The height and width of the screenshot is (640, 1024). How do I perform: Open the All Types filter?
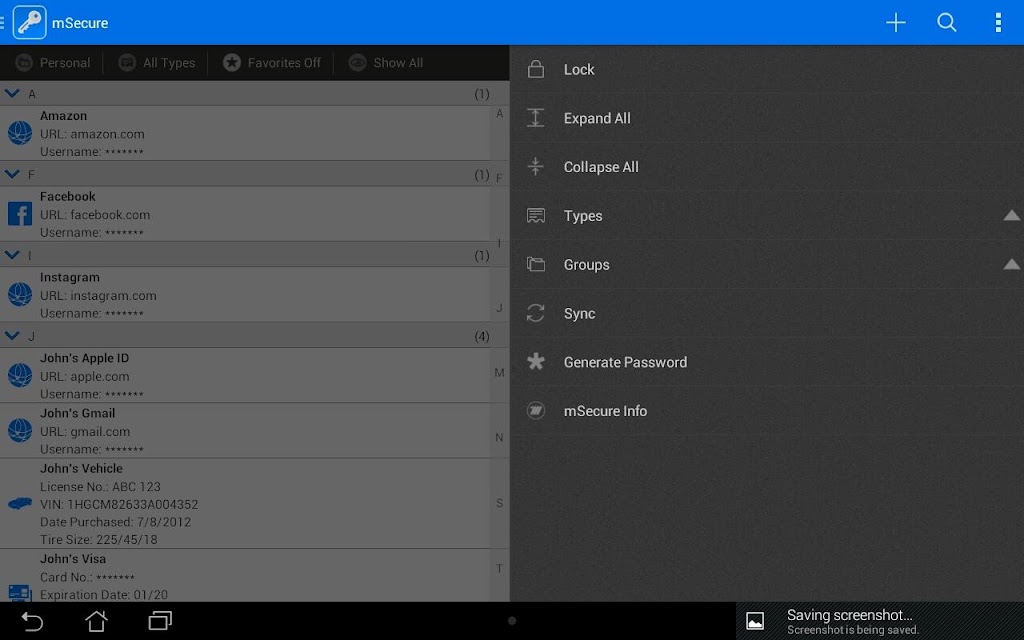(157, 63)
